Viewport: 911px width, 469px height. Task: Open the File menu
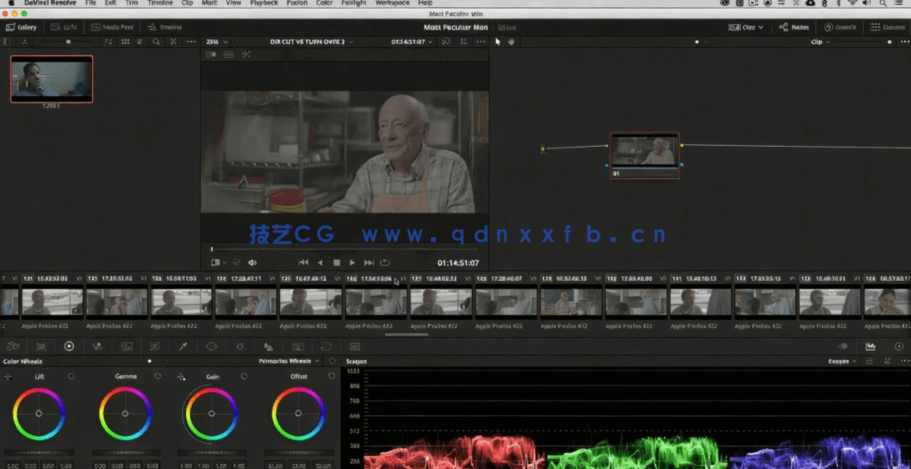point(90,3)
